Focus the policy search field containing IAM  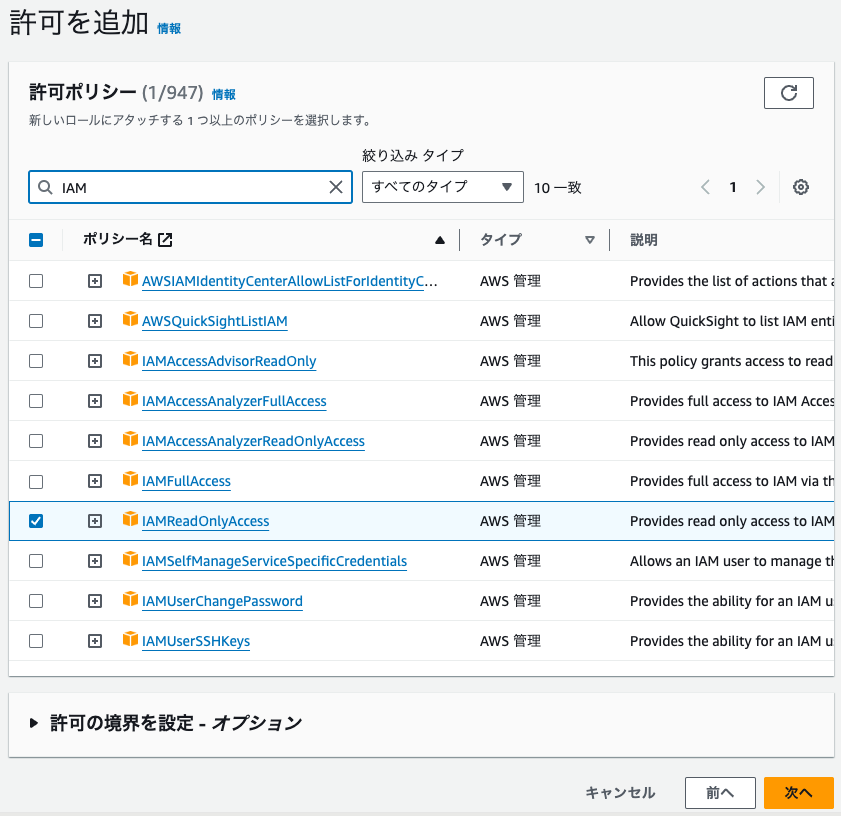click(190, 187)
